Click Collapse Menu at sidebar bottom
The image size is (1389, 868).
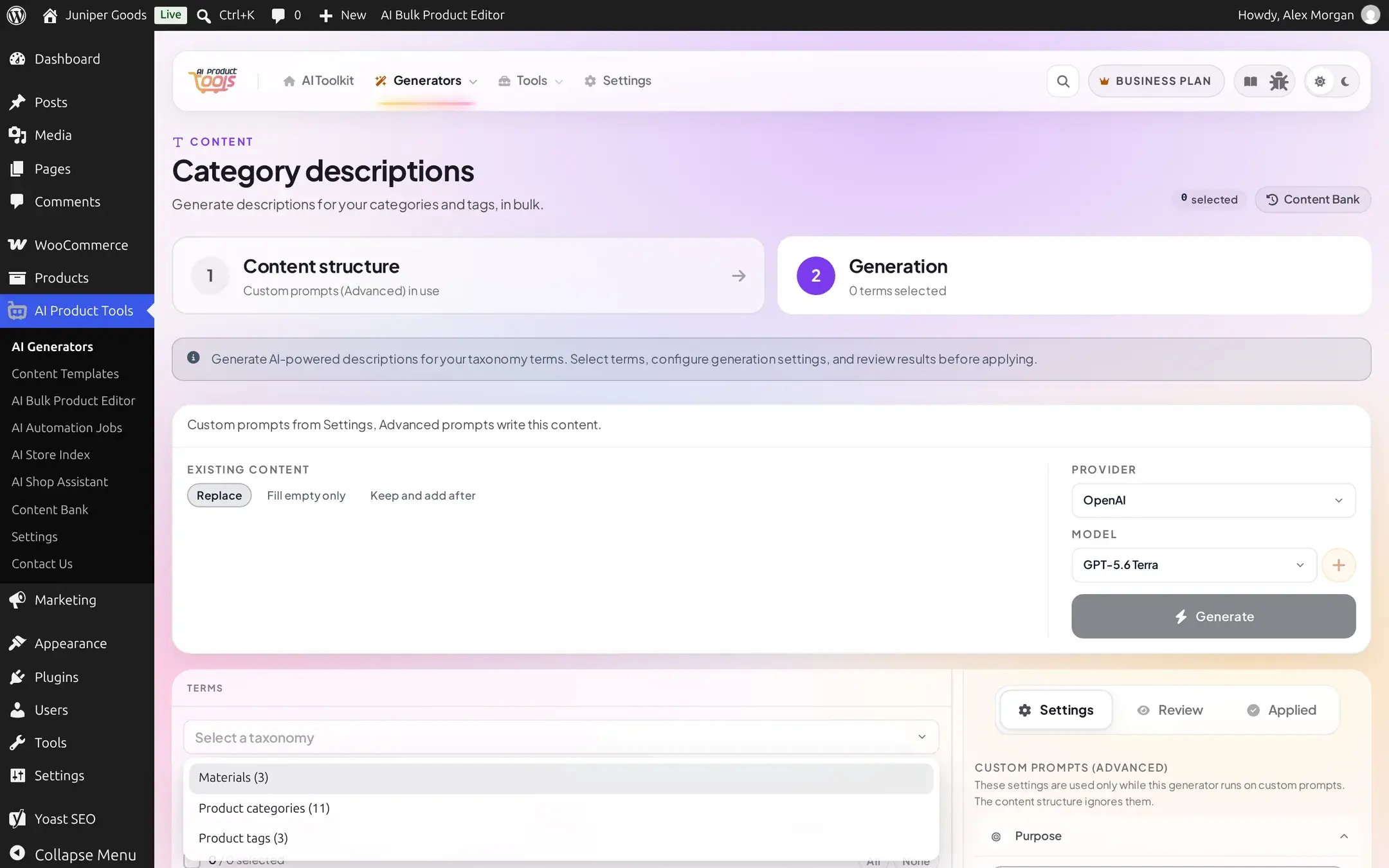click(77, 854)
